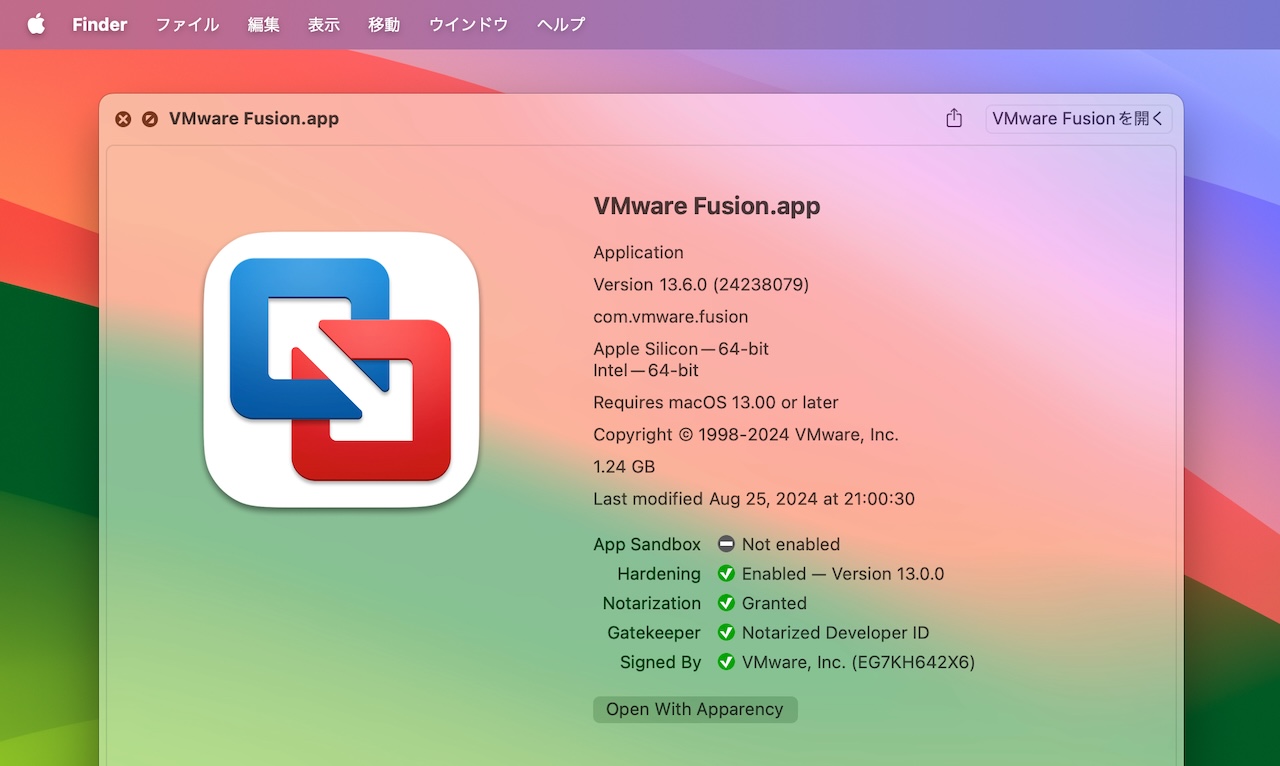The height and width of the screenshot is (766, 1280).
Task: Click the Hardening label
Action: click(x=659, y=574)
